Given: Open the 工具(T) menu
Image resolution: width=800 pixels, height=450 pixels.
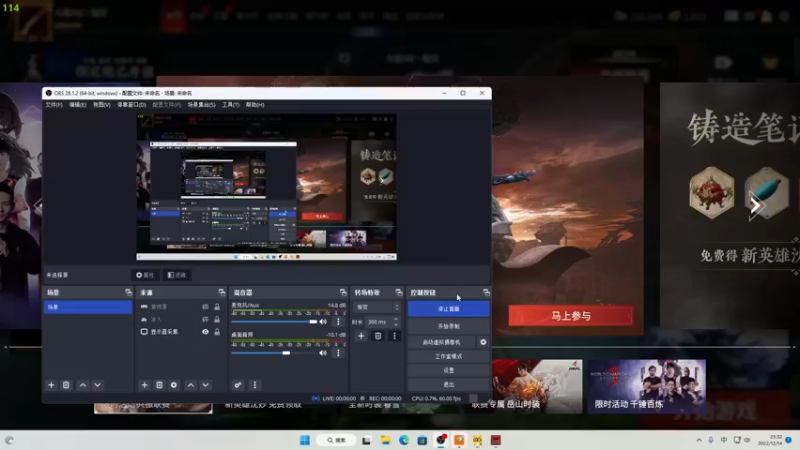Looking at the screenshot, I should click(231, 105).
